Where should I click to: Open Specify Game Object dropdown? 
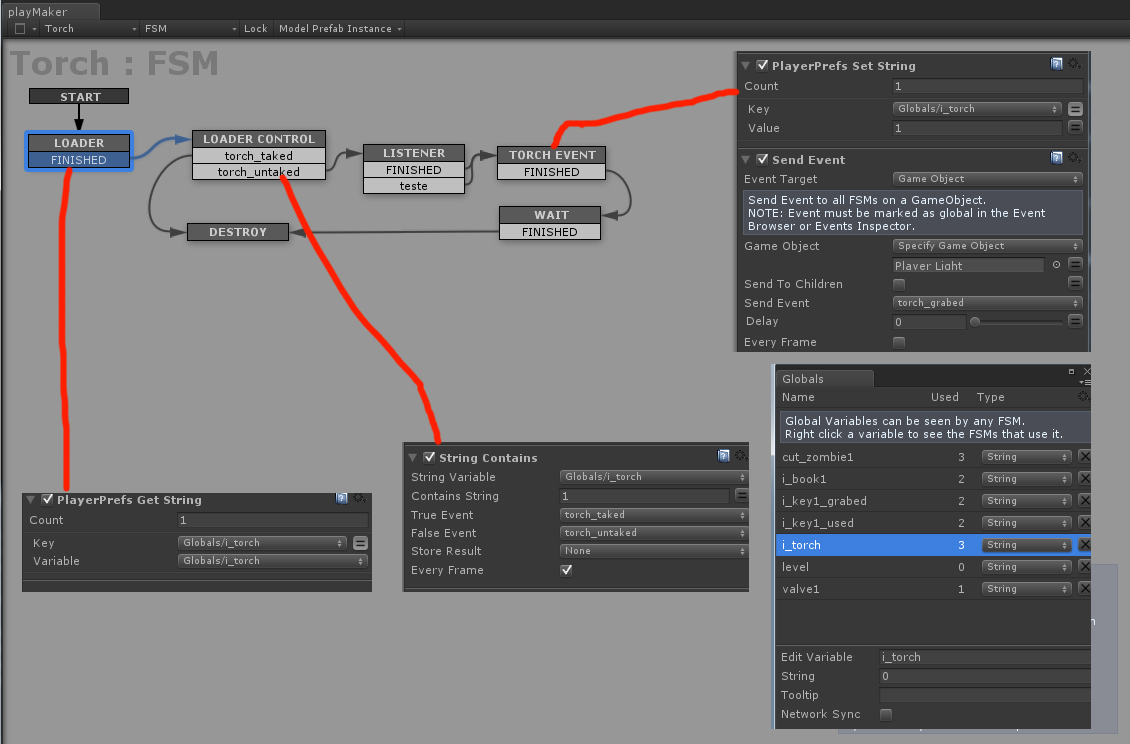tap(987, 246)
